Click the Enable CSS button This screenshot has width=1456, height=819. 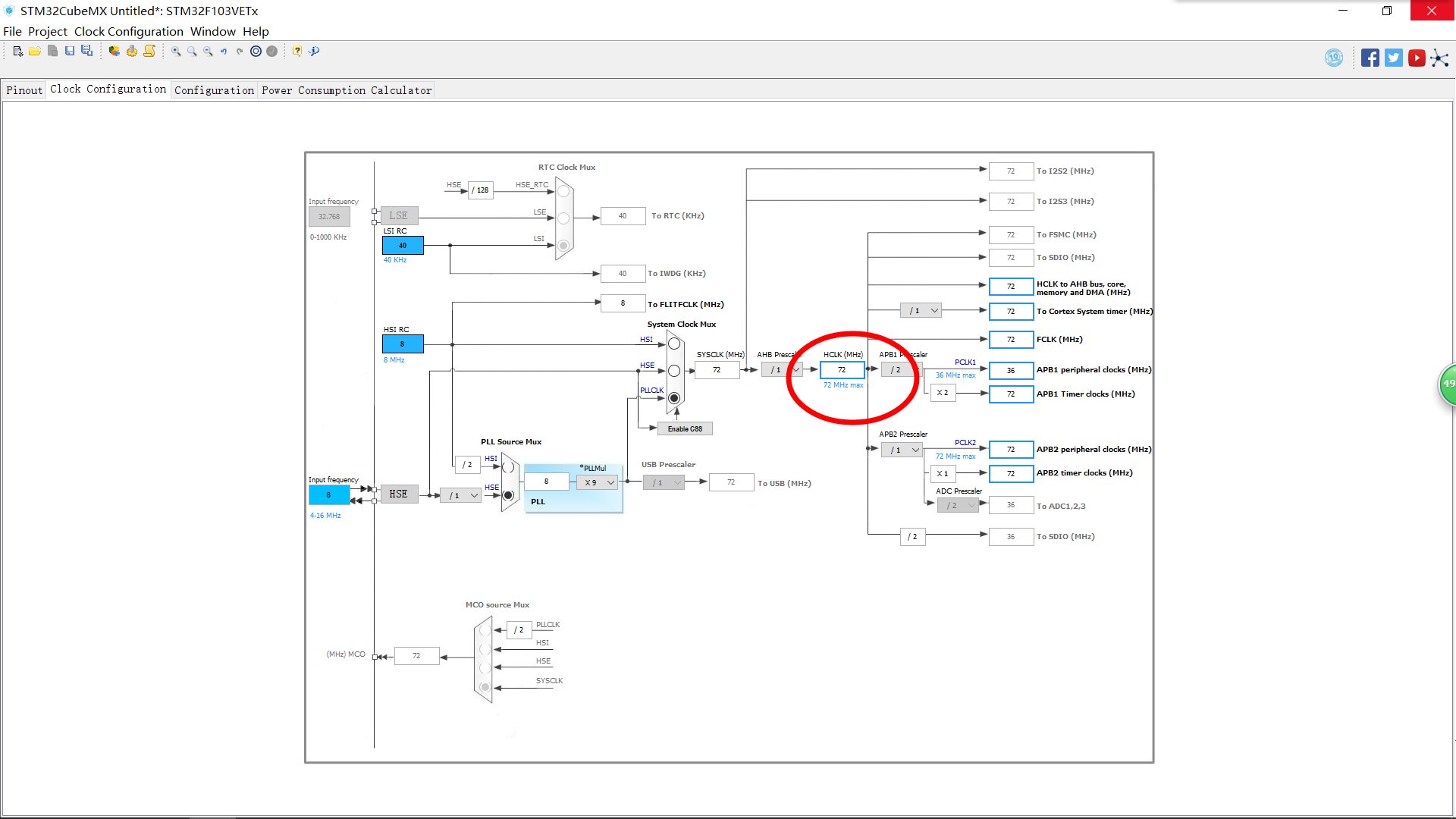click(685, 429)
